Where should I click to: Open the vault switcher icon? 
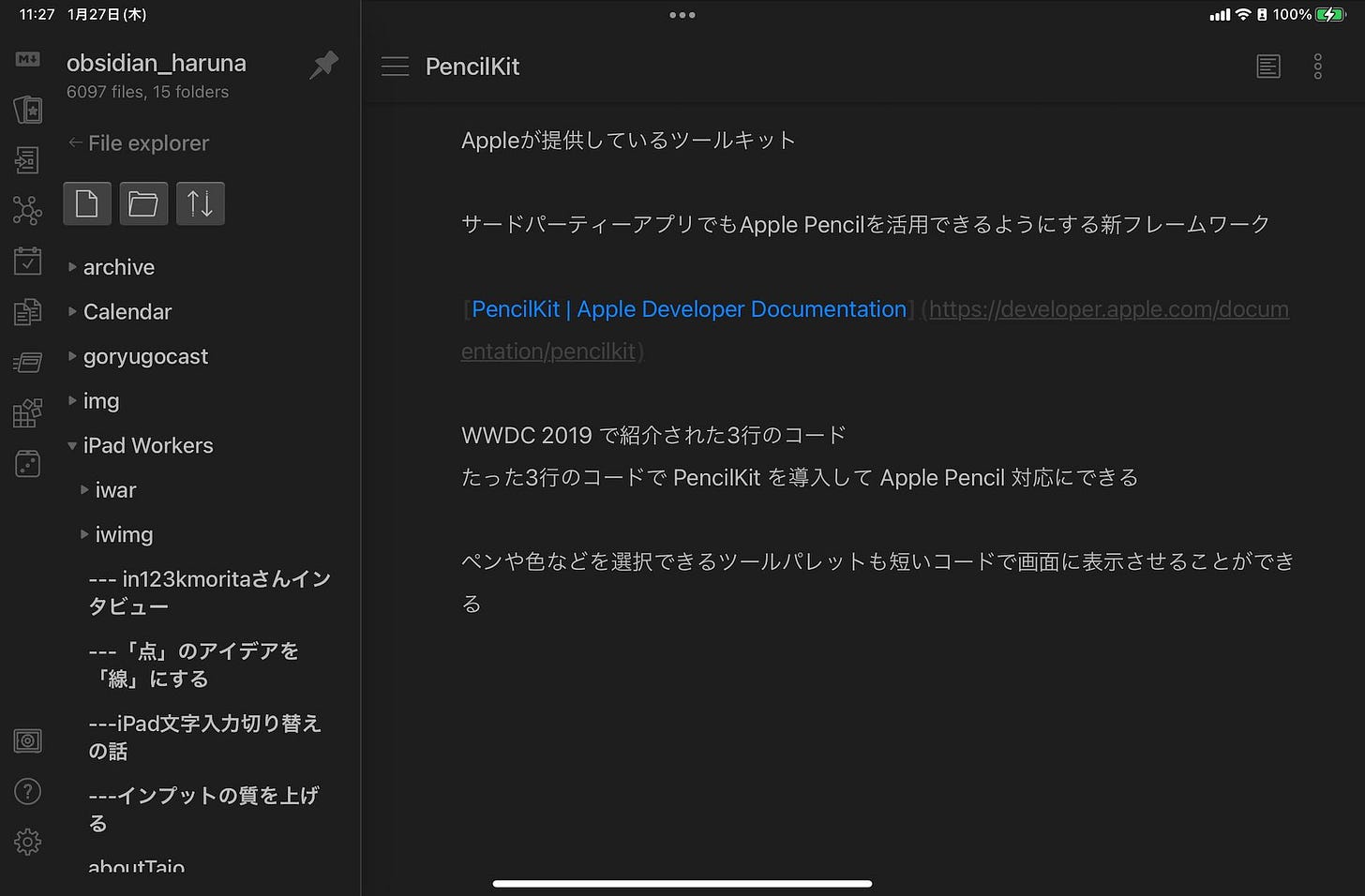point(27,741)
